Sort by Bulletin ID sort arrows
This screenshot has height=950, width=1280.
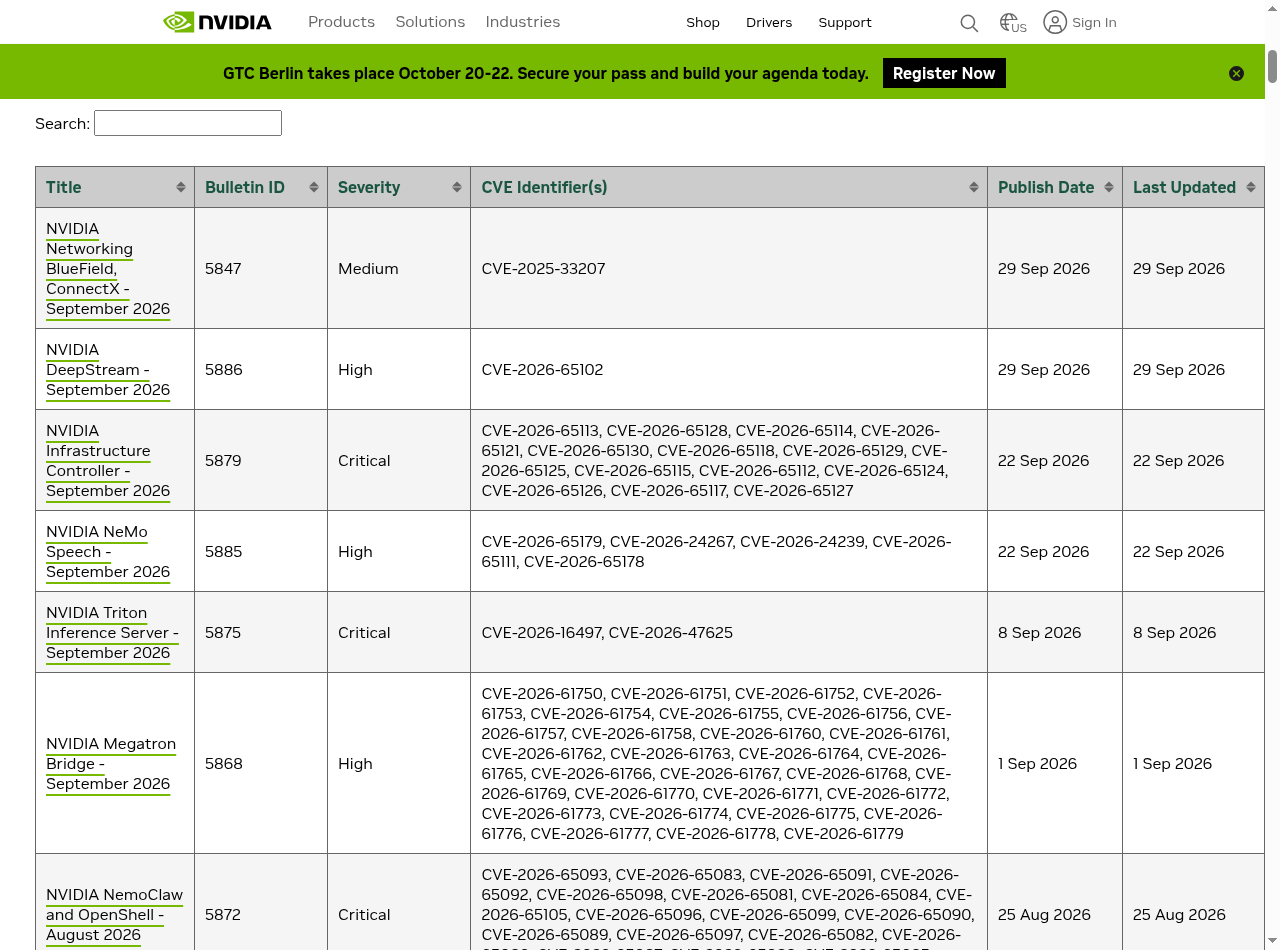point(314,187)
